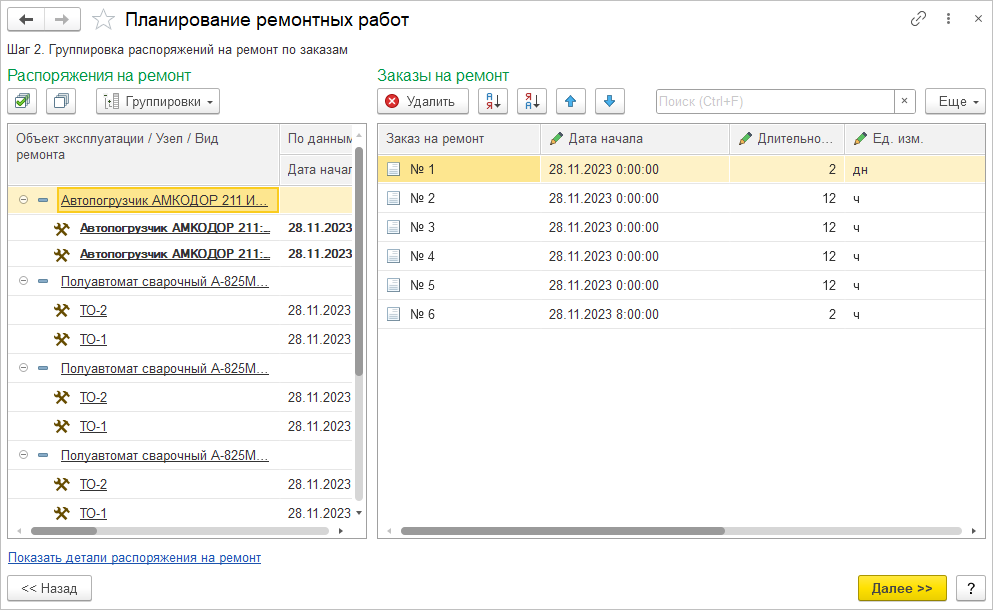Select second bold Автопогрузчик АМКОДОР 211 repair row
The image size is (993, 610).
point(175,254)
